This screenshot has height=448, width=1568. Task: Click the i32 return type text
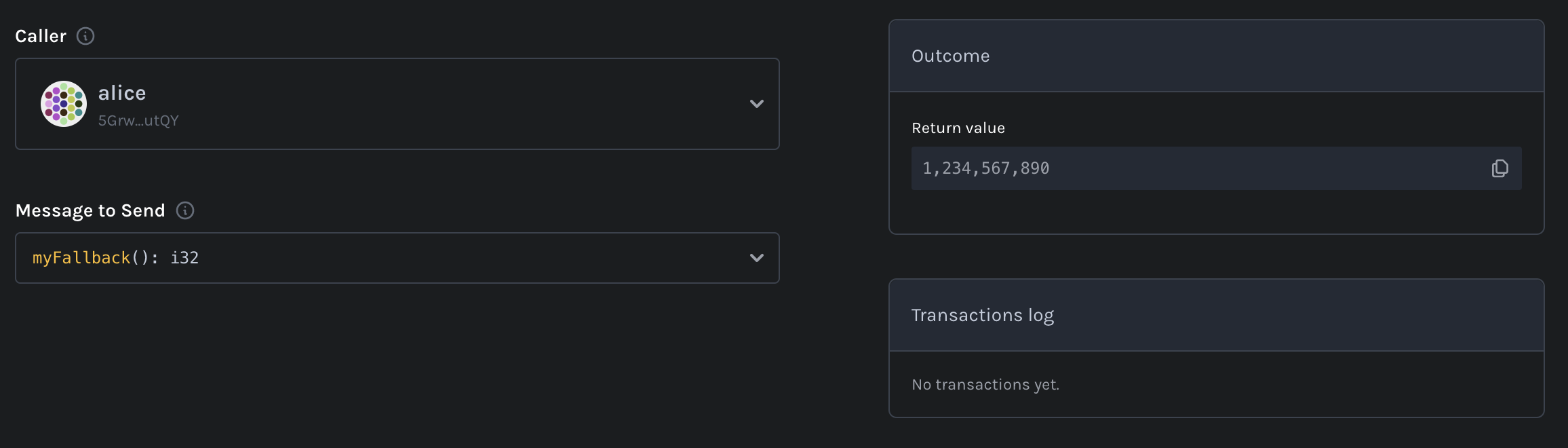point(184,258)
